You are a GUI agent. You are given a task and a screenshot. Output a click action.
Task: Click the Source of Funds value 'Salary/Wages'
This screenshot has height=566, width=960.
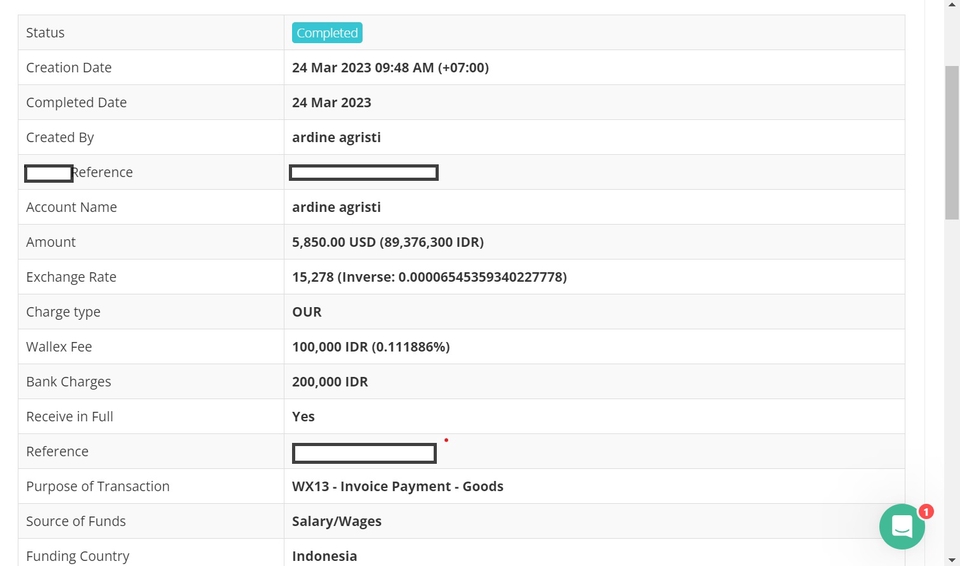[x=337, y=521]
